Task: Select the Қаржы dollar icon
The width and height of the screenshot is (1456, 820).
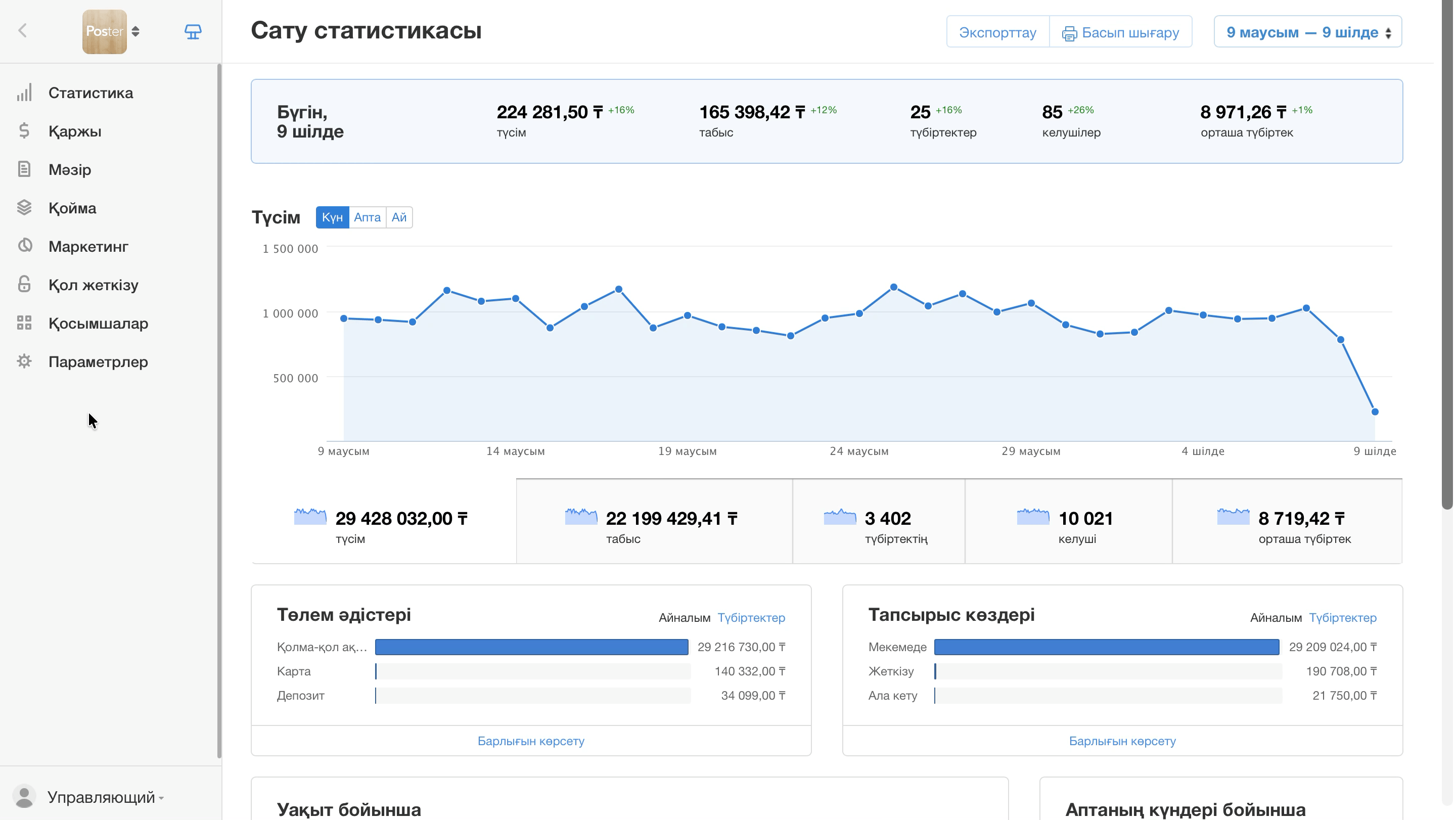Action: click(x=24, y=131)
